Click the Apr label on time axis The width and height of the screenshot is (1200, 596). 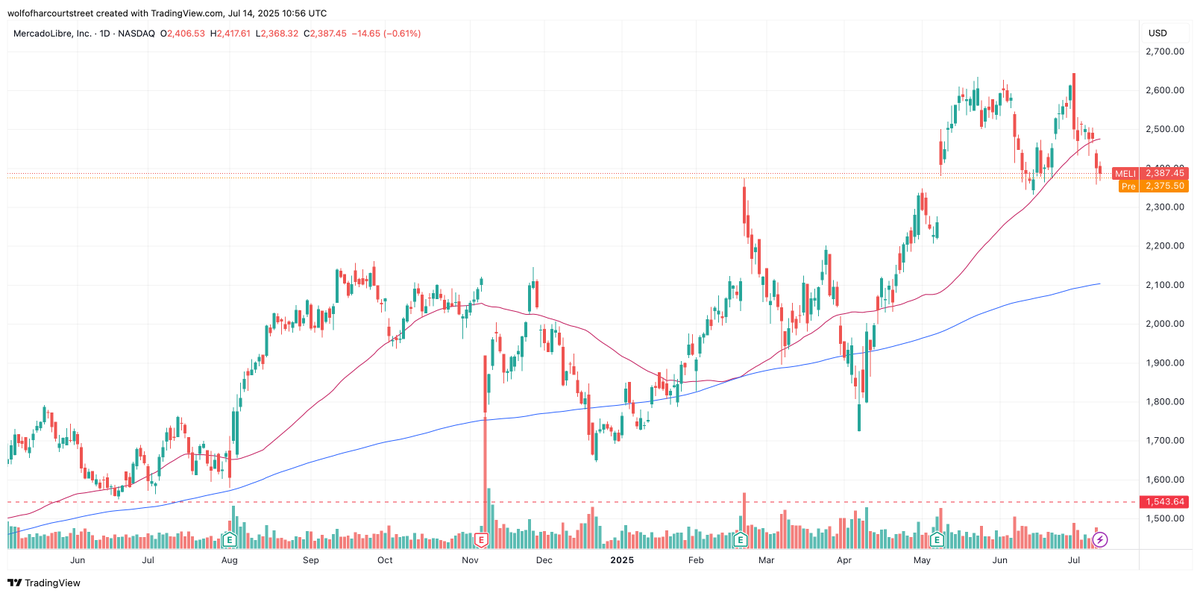(x=843, y=561)
